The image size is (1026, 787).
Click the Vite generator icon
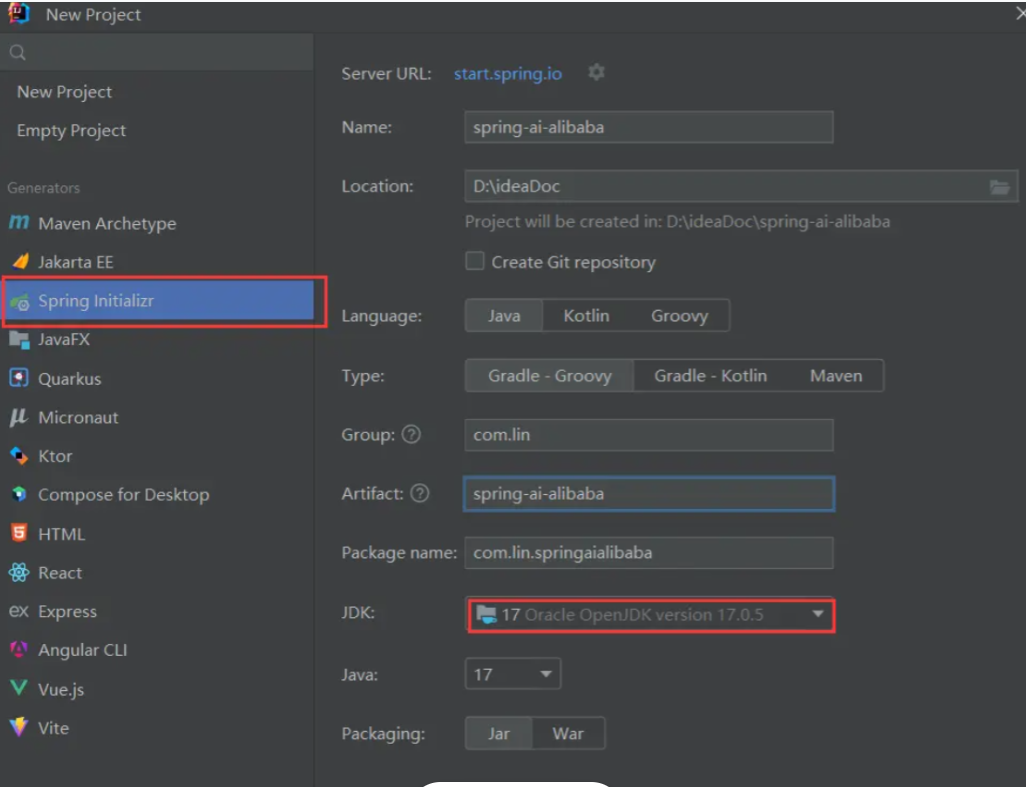(x=19, y=727)
